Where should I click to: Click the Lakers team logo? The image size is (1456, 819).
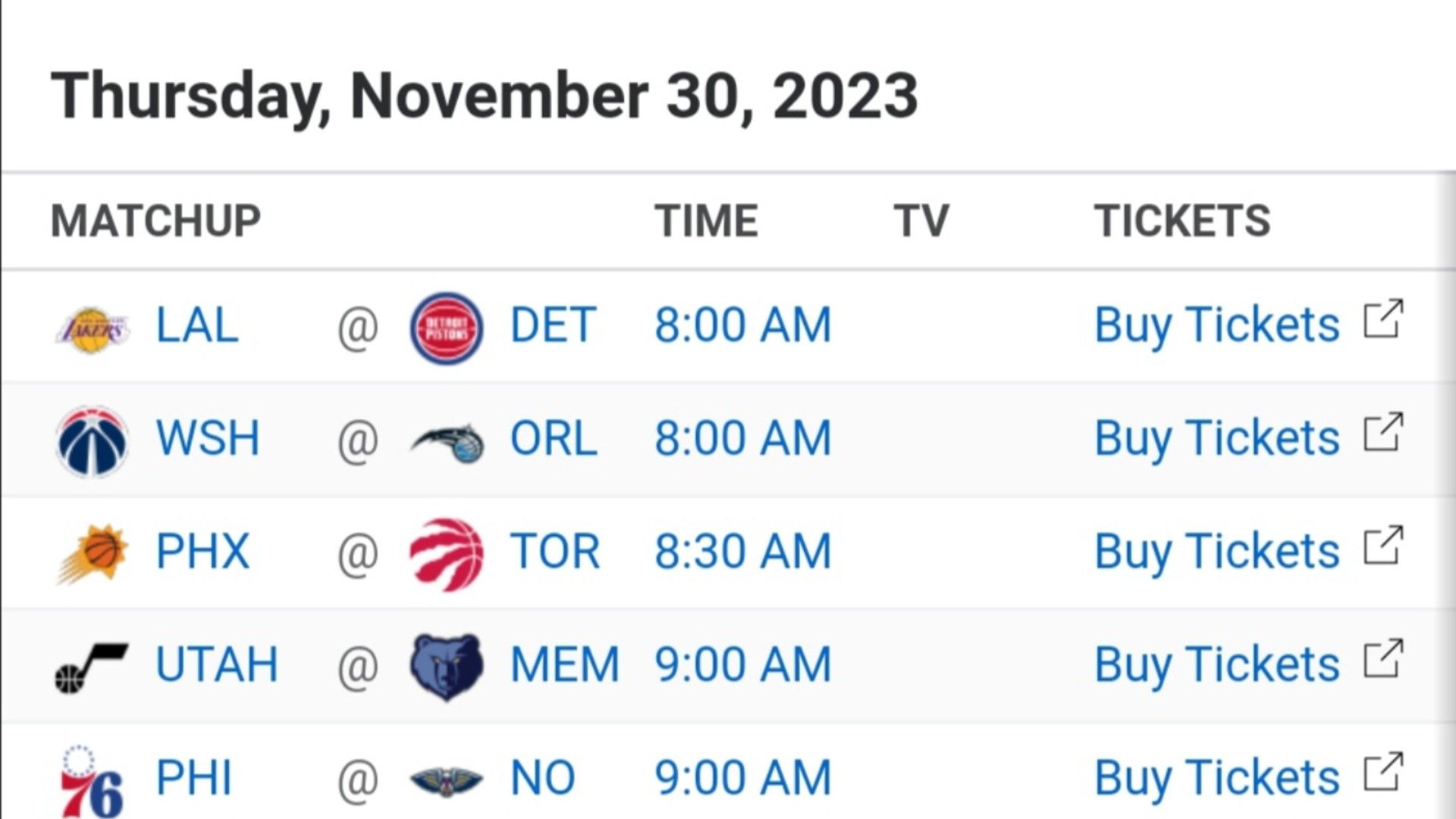(x=93, y=329)
